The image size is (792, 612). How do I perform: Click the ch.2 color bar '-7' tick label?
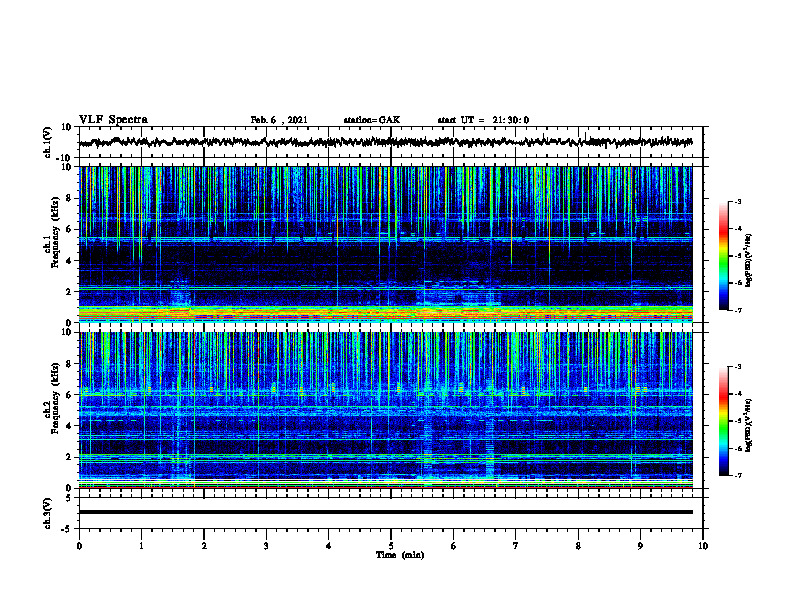coord(738,475)
